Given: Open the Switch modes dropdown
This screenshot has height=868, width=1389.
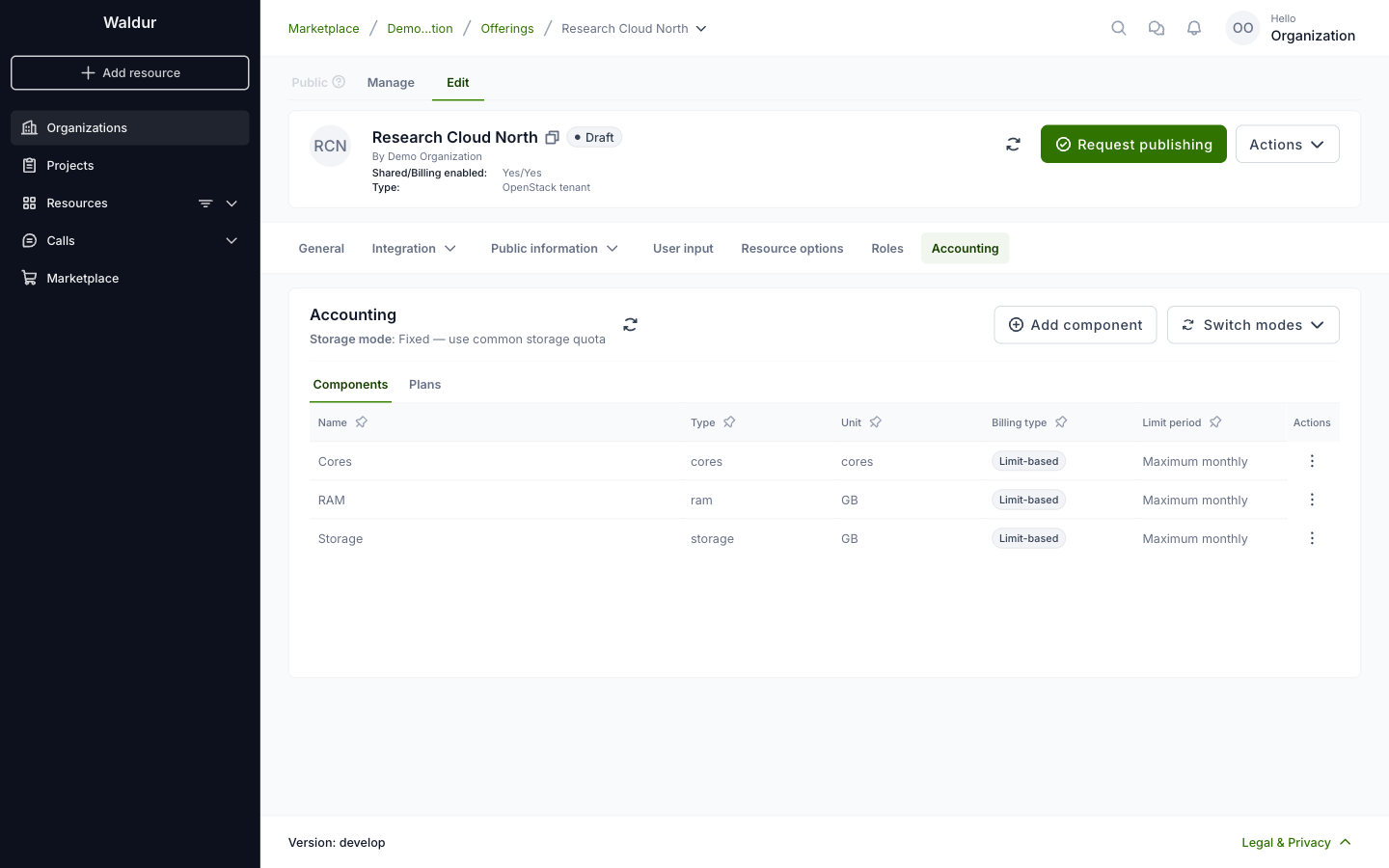Looking at the screenshot, I should click(1253, 325).
